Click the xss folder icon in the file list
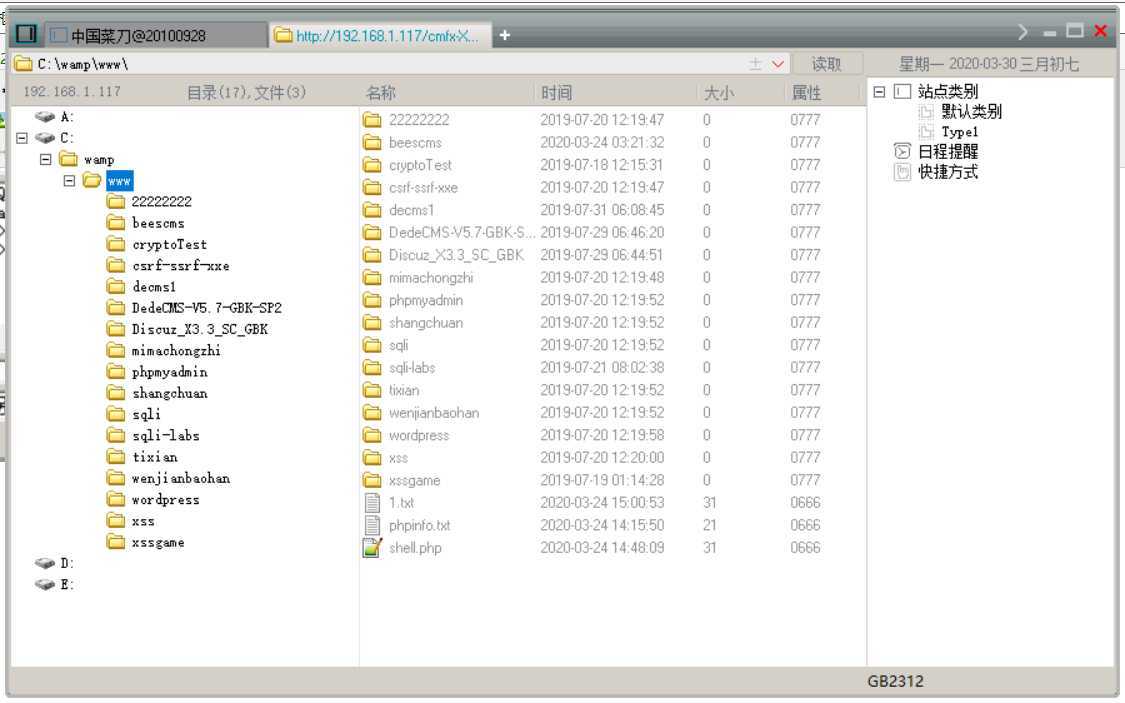The width and height of the screenshot is (1125, 703). coord(372,458)
